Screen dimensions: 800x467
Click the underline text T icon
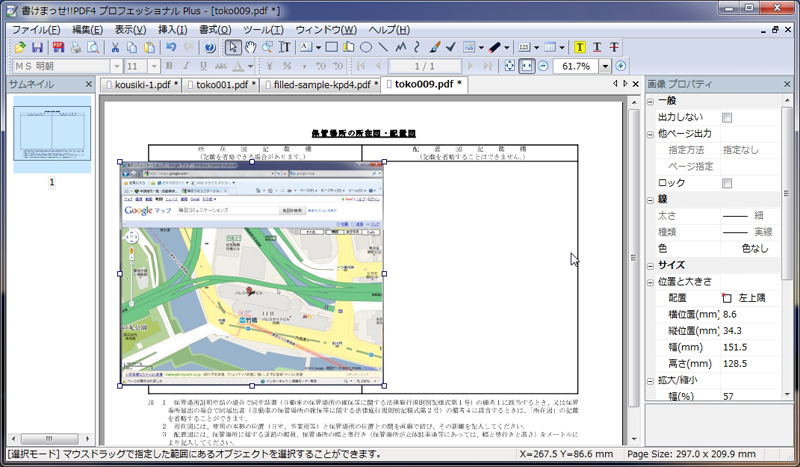tap(597, 47)
